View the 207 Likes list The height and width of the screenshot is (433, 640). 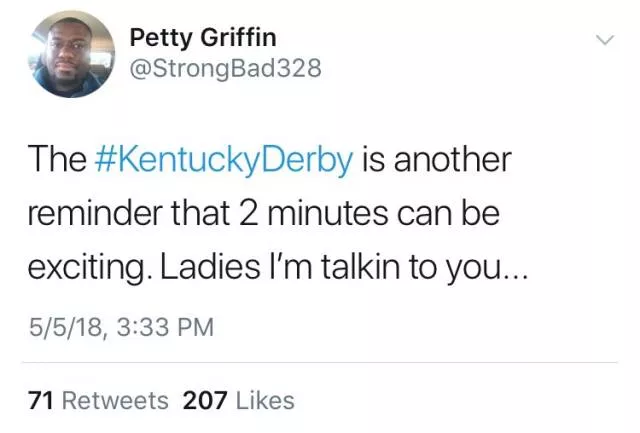[x=239, y=401]
